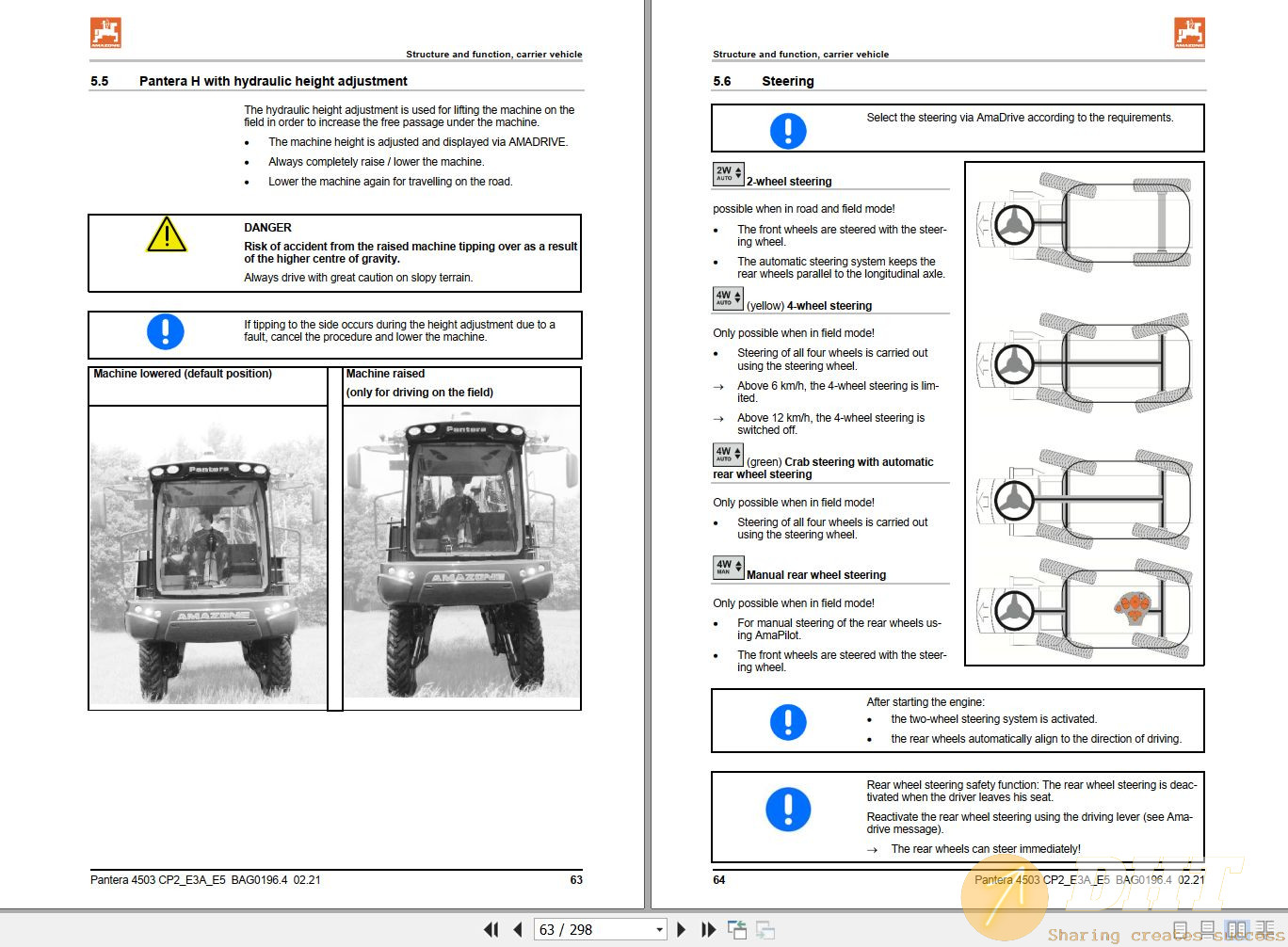This screenshot has width=1288, height=947.
Task: Click 'The rear wheels can steer immediately!' text
Action: (x=986, y=848)
